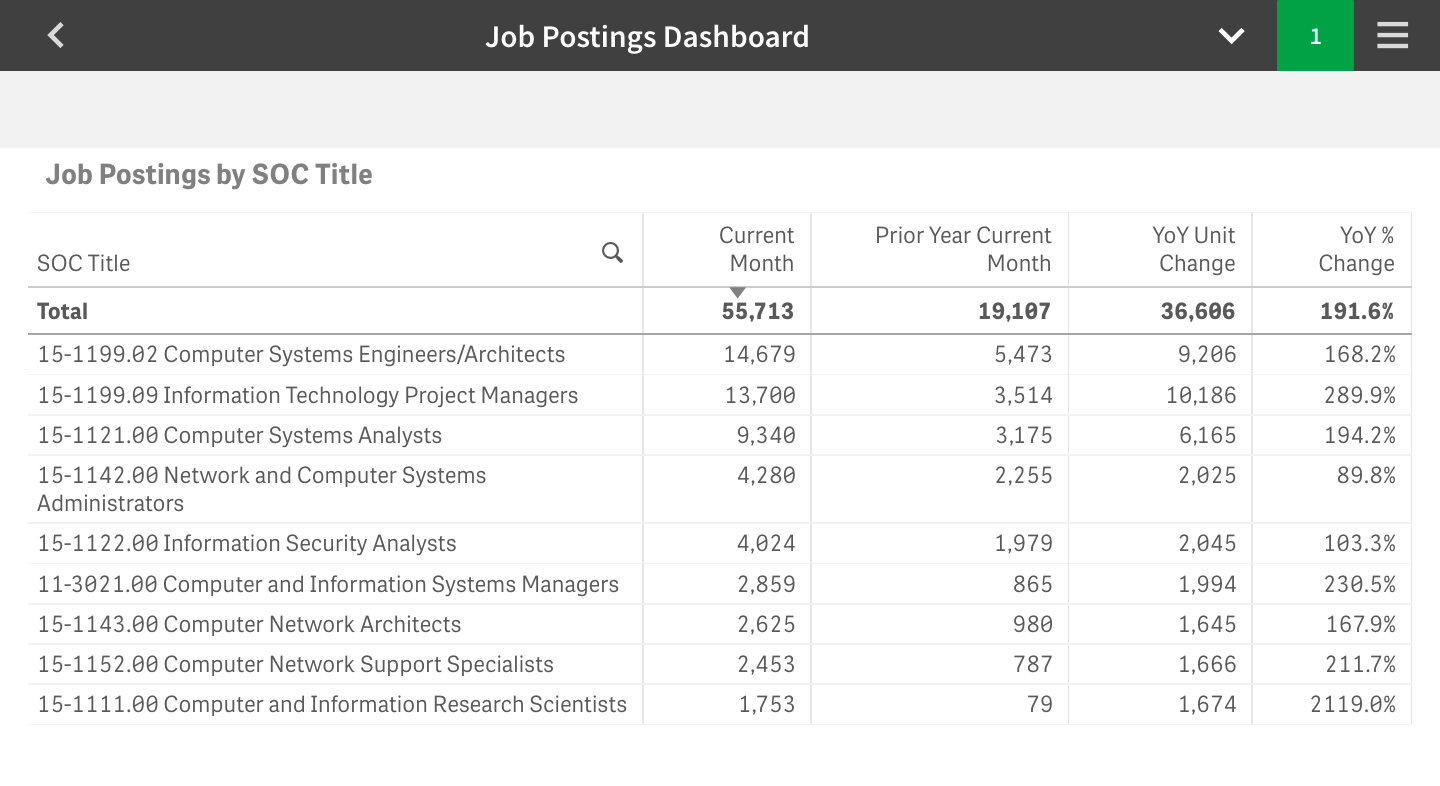Select Network and Computer Systems Administrators row
The width and height of the screenshot is (1440, 786).
click(x=262, y=489)
